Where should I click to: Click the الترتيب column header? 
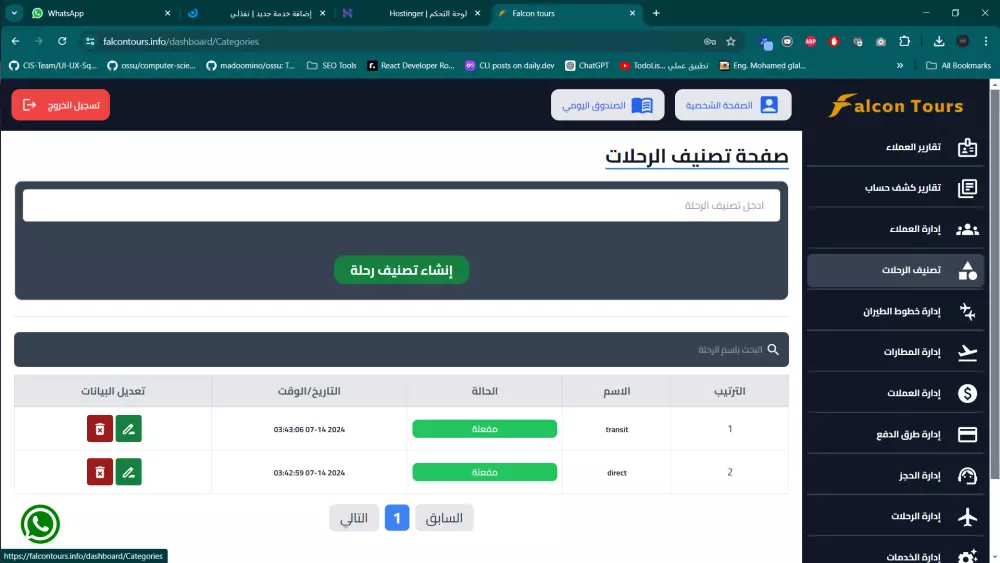(x=730, y=391)
